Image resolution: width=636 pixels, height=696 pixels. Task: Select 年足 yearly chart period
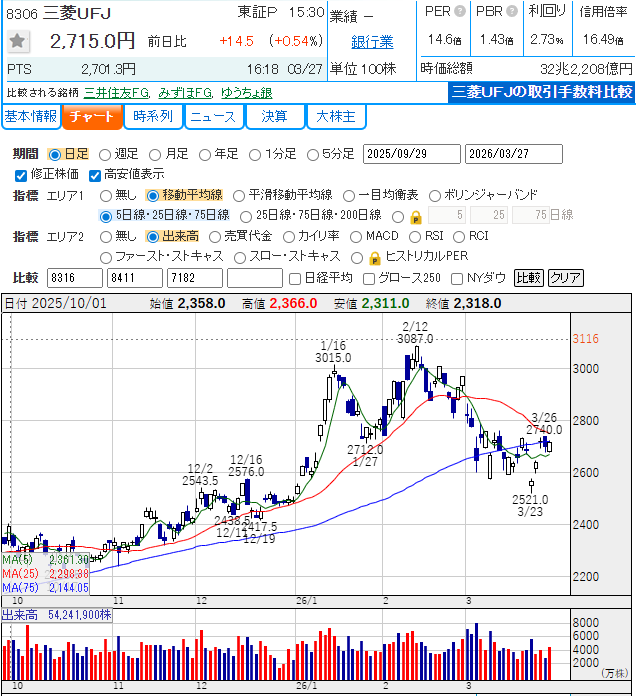tap(205, 154)
